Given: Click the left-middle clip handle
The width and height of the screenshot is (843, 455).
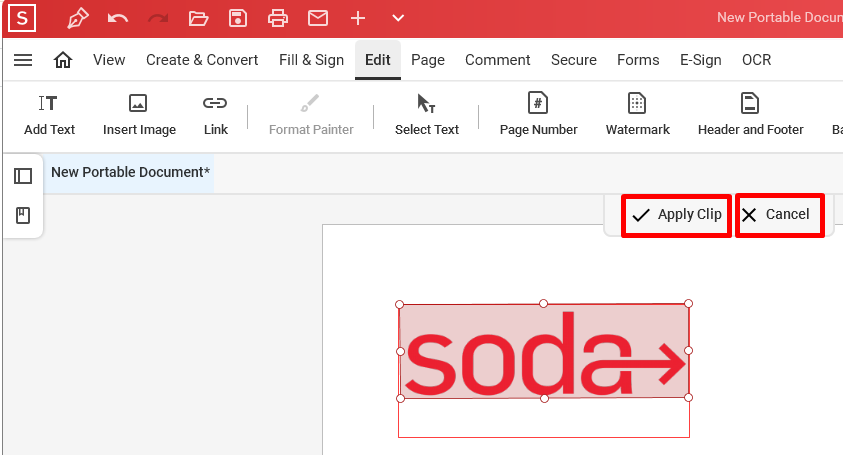Looking at the screenshot, I should (x=400, y=351).
